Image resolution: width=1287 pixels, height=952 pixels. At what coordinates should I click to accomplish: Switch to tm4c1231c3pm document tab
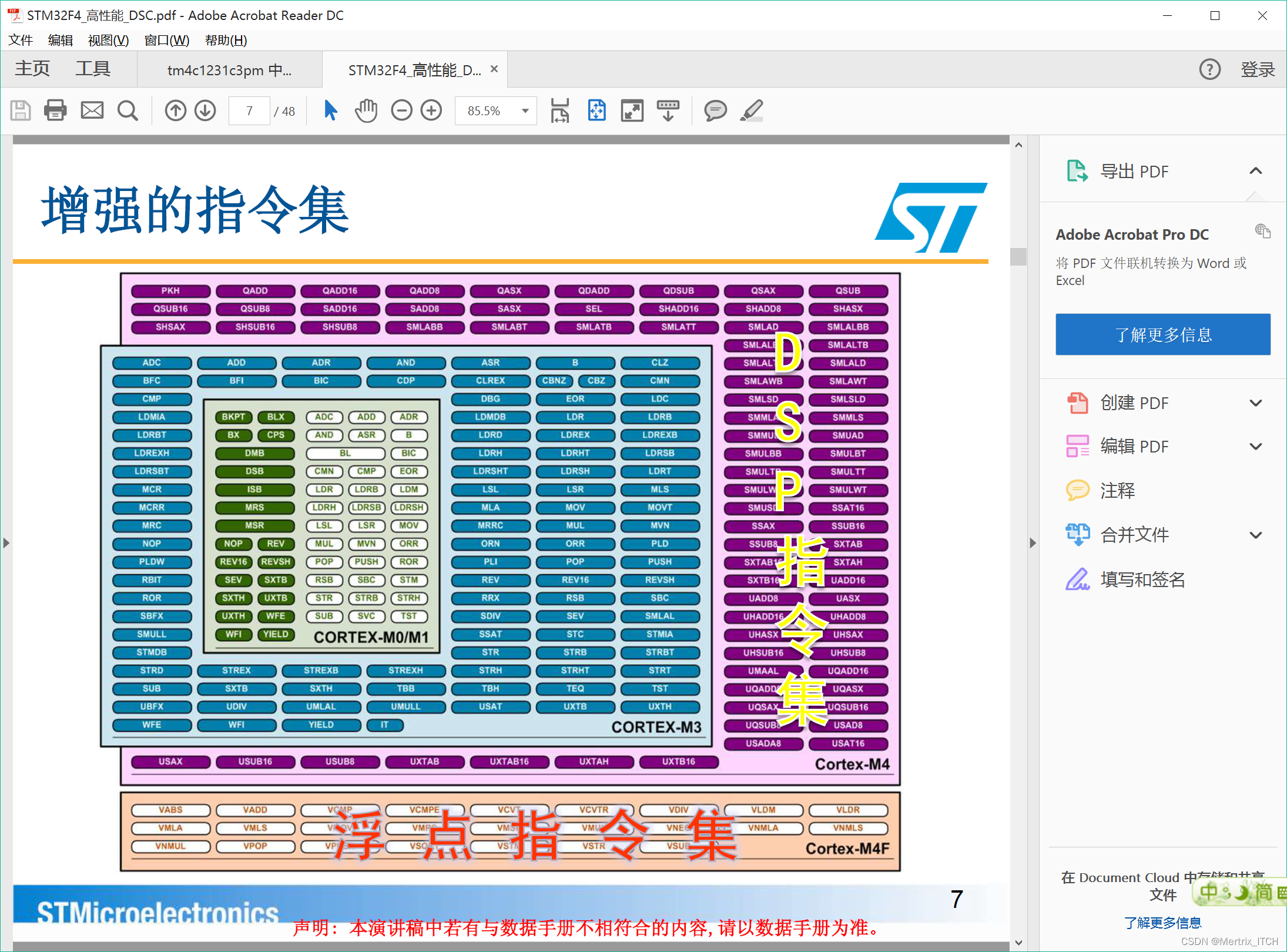[x=229, y=70]
